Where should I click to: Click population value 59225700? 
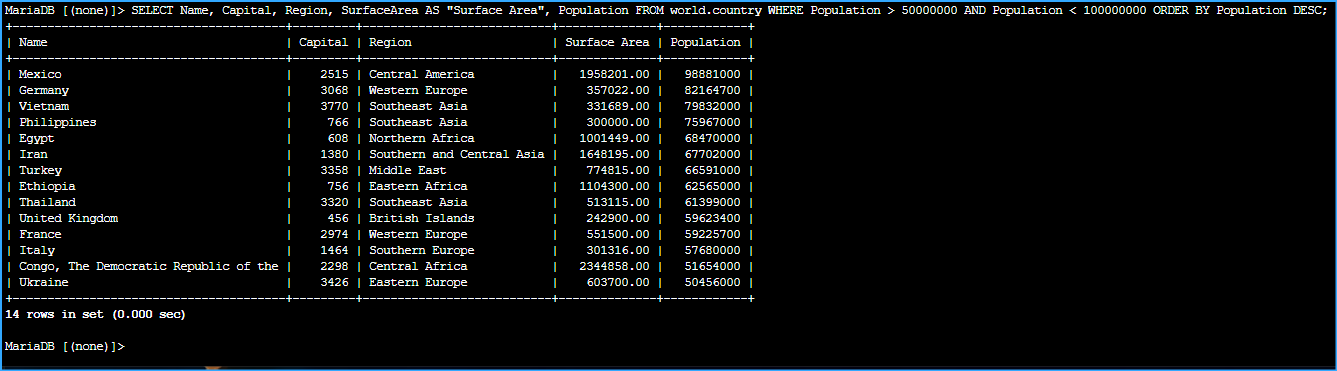[713, 235]
